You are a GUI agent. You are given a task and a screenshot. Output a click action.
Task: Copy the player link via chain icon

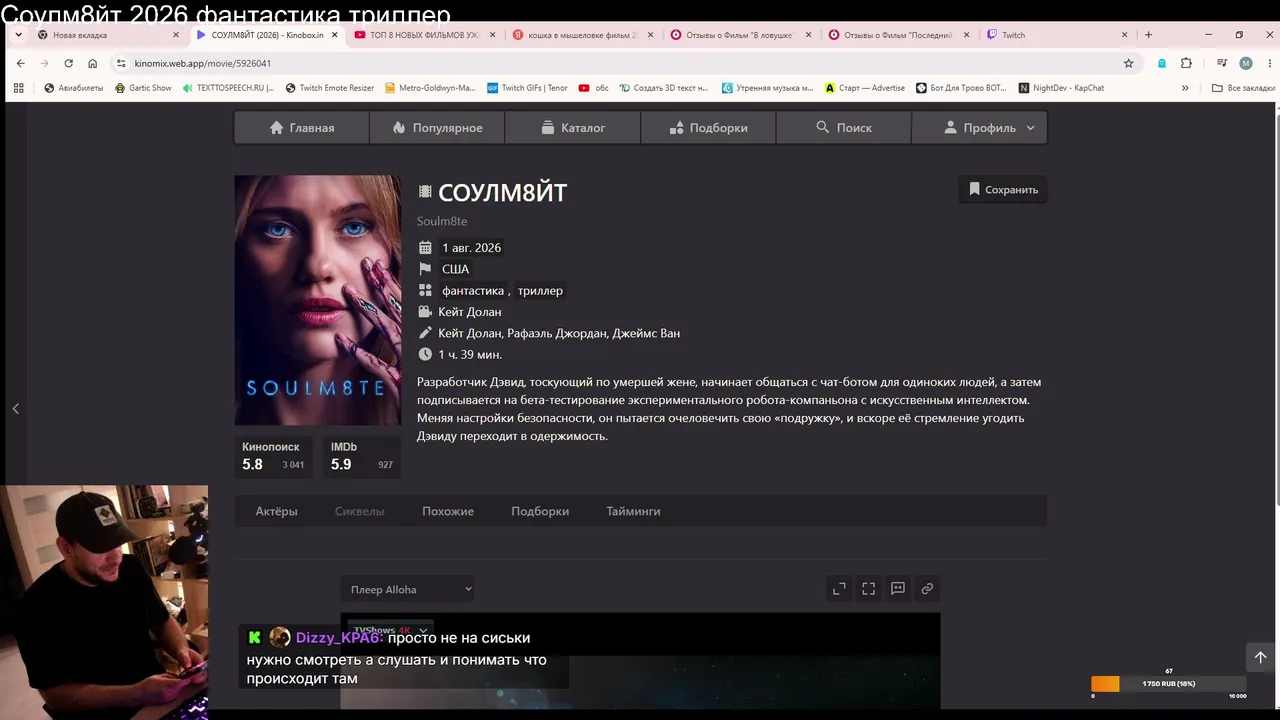927,589
